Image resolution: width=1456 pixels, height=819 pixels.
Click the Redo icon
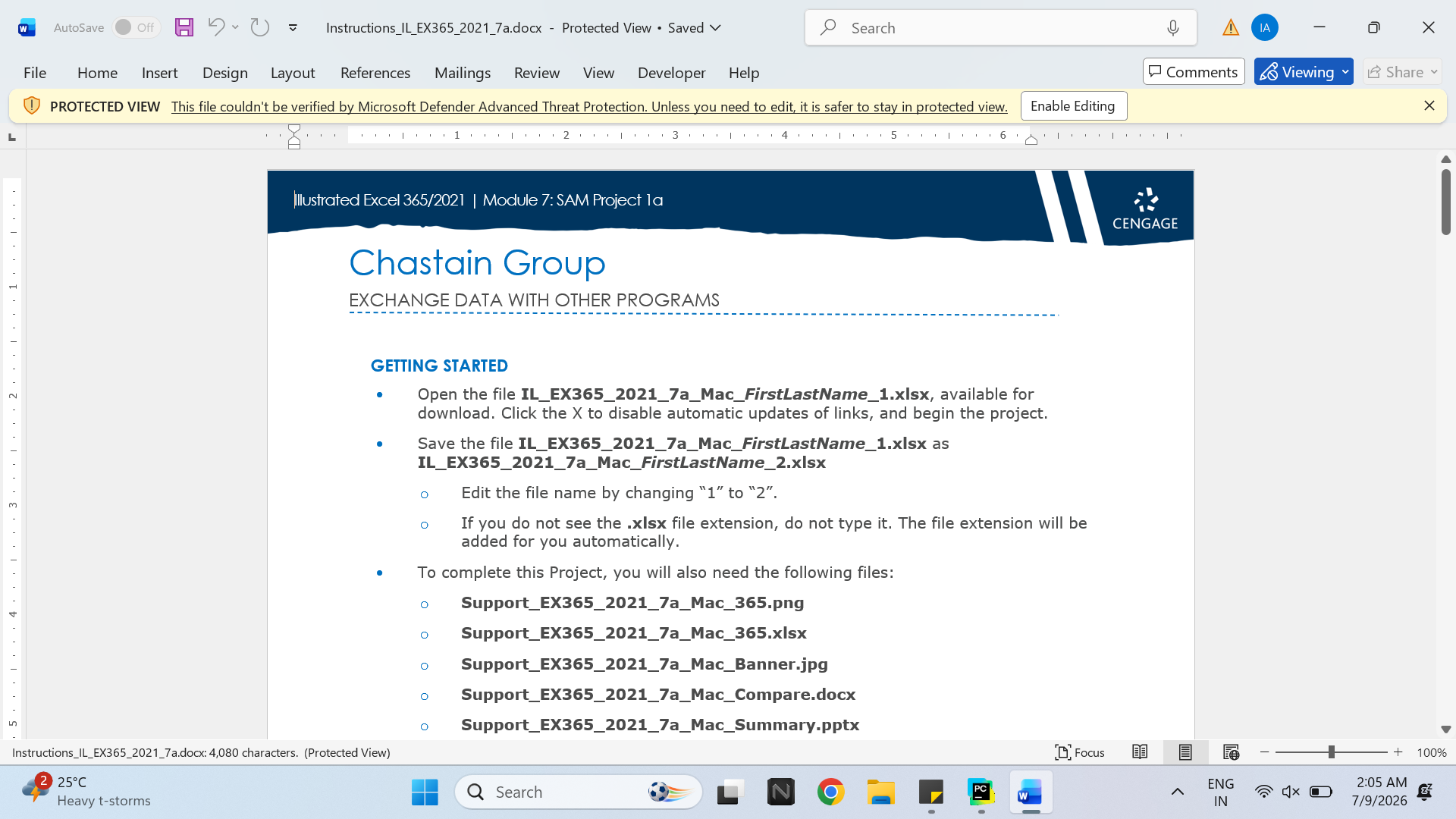pos(260,27)
